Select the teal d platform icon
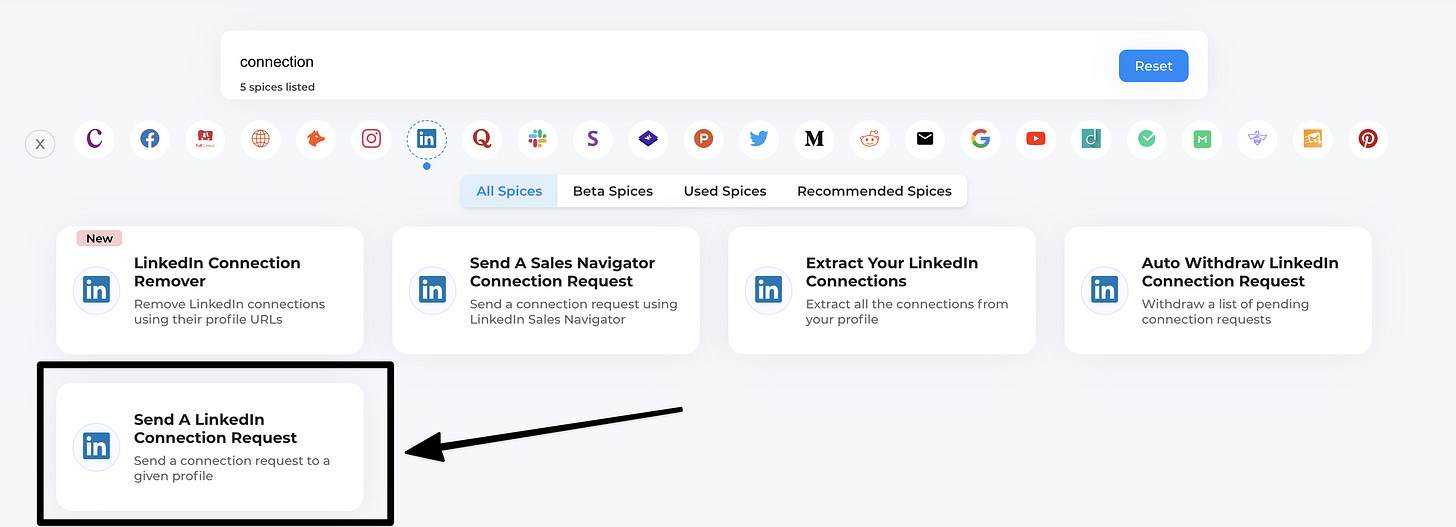The height and width of the screenshot is (527, 1456). click(1092, 139)
